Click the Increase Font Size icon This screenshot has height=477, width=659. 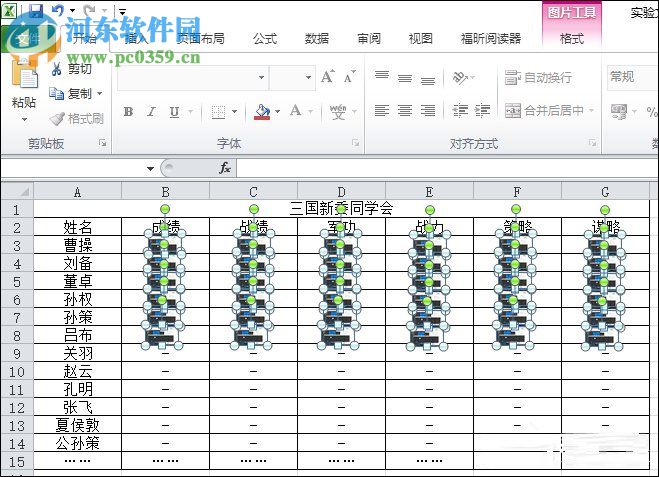[x=328, y=77]
